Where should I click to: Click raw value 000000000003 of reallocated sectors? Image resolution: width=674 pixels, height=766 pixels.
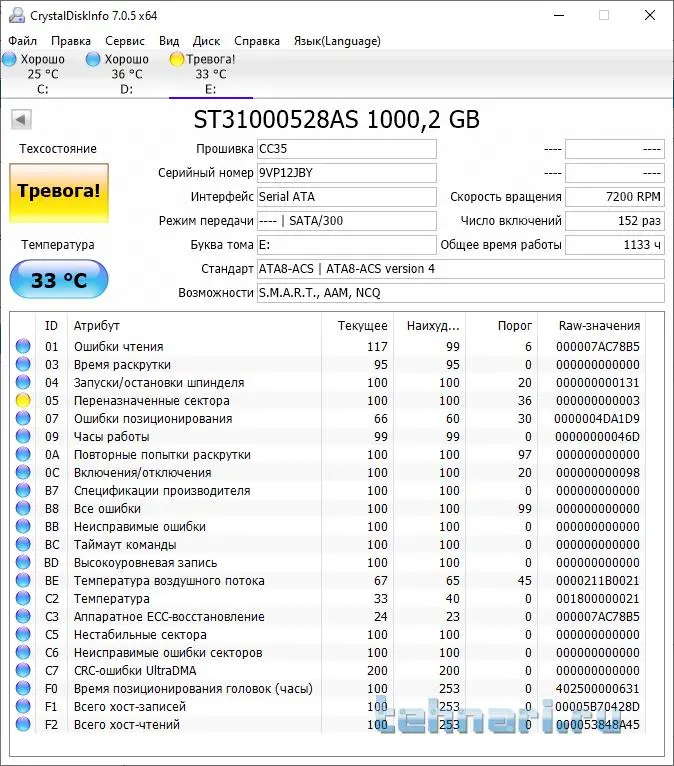coord(598,401)
